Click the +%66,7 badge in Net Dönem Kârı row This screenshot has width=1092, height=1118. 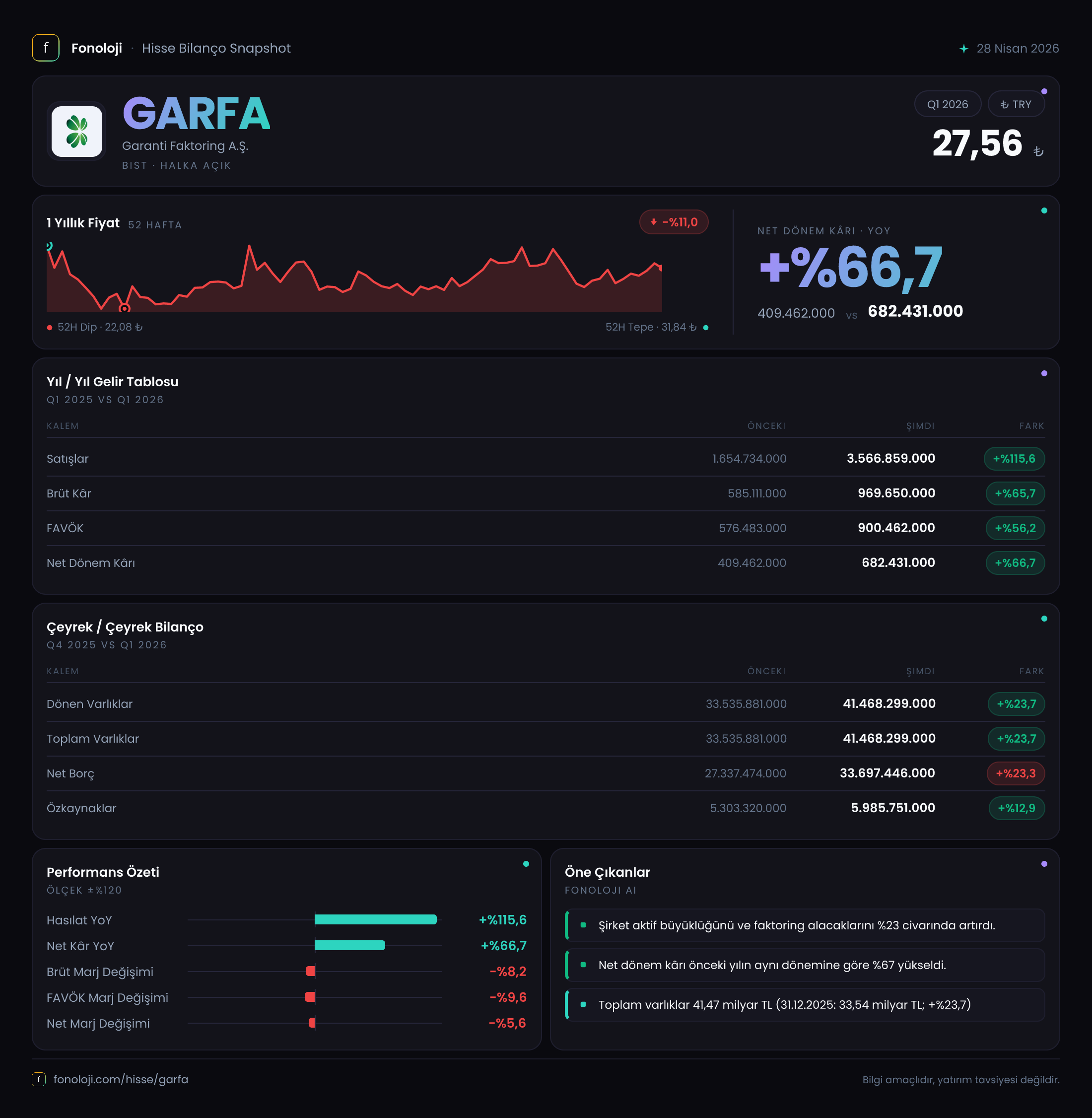(x=1015, y=563)
